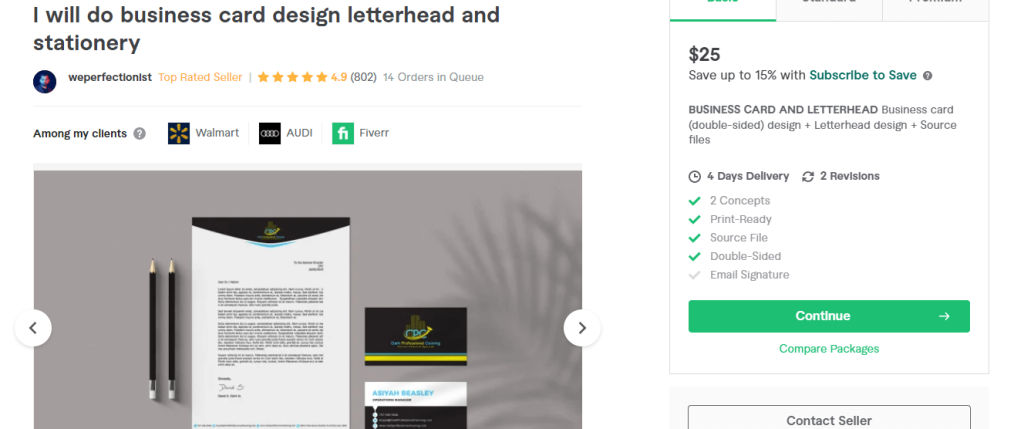Show previous gallery image with left arrow
Image resolution: width=1024 pixels, height=429 pixels.
click(x=33, y=328)
